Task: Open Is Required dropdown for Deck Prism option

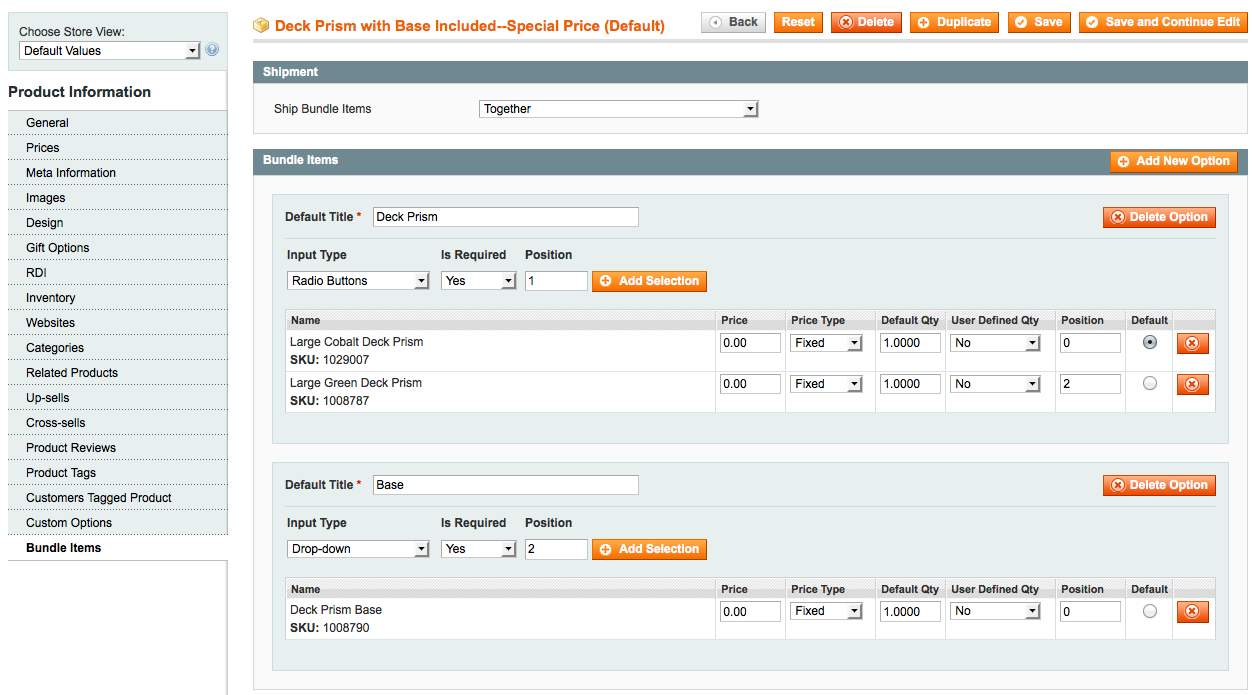Action: pos(478,281)
